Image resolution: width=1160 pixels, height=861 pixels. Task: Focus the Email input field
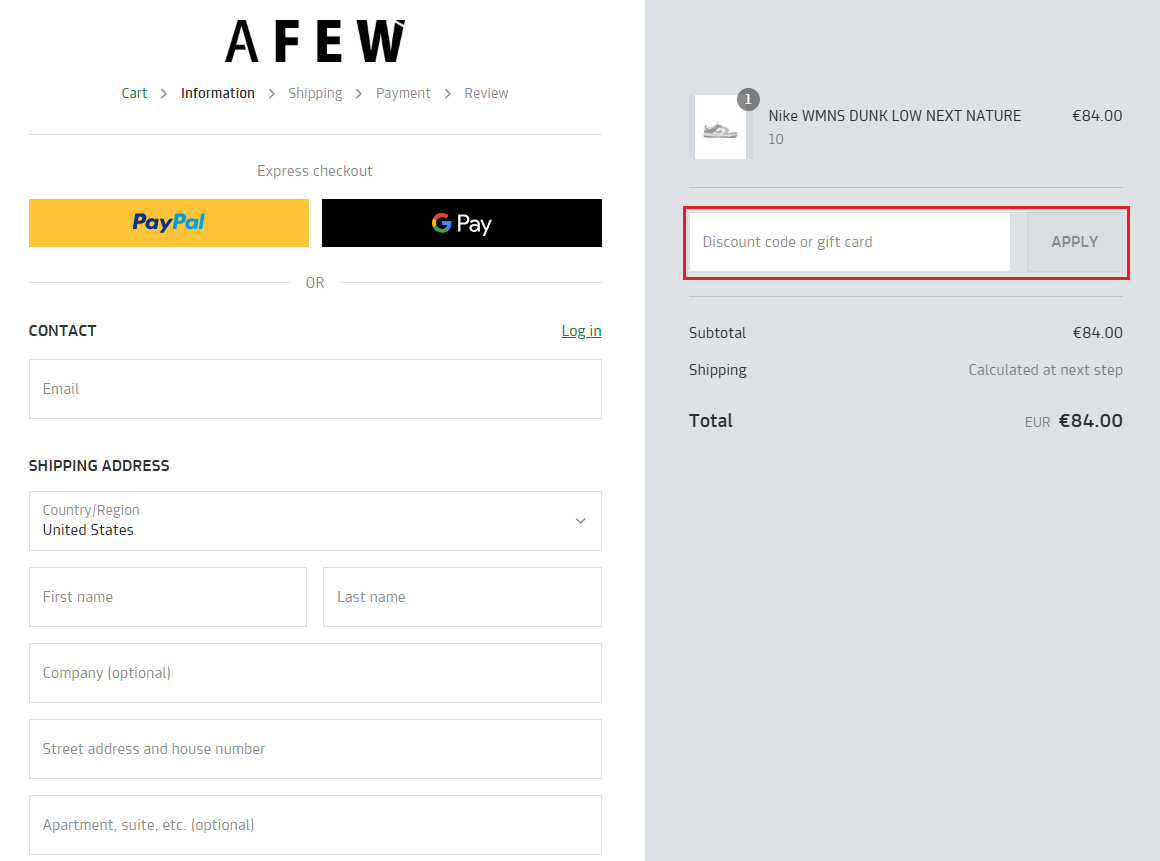[315, 389]
